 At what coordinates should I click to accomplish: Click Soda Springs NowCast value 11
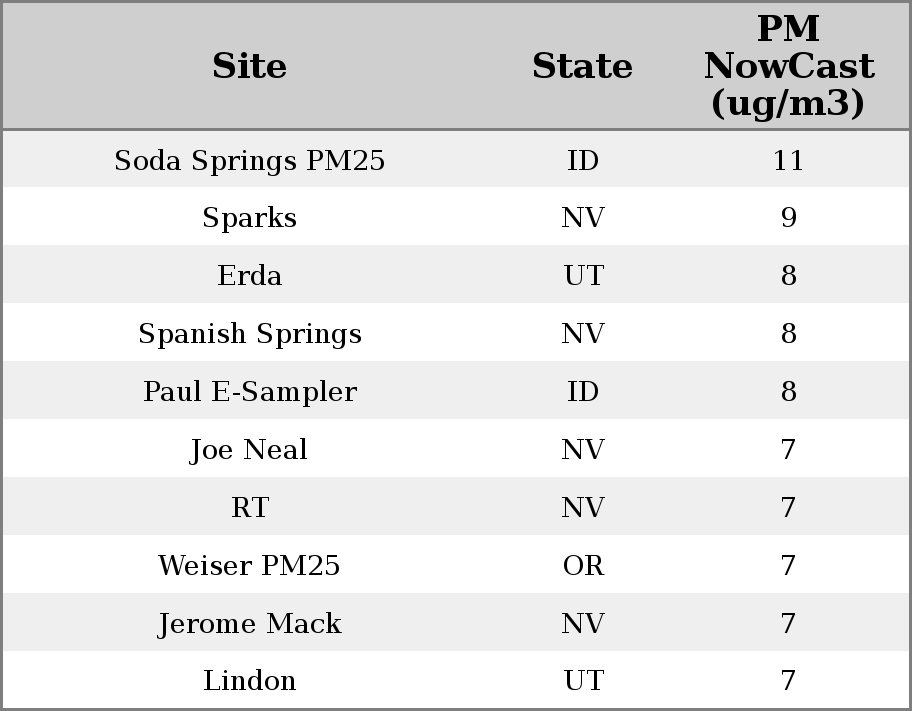[788, 160]
